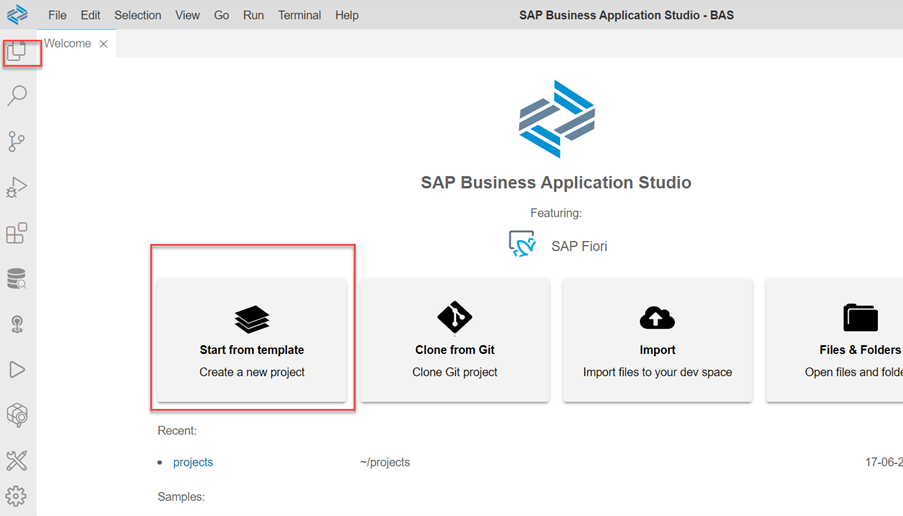The height and width of the screenshot is (516, 903).
Task: Open the Terminal menu
Action: pos(299,15)
